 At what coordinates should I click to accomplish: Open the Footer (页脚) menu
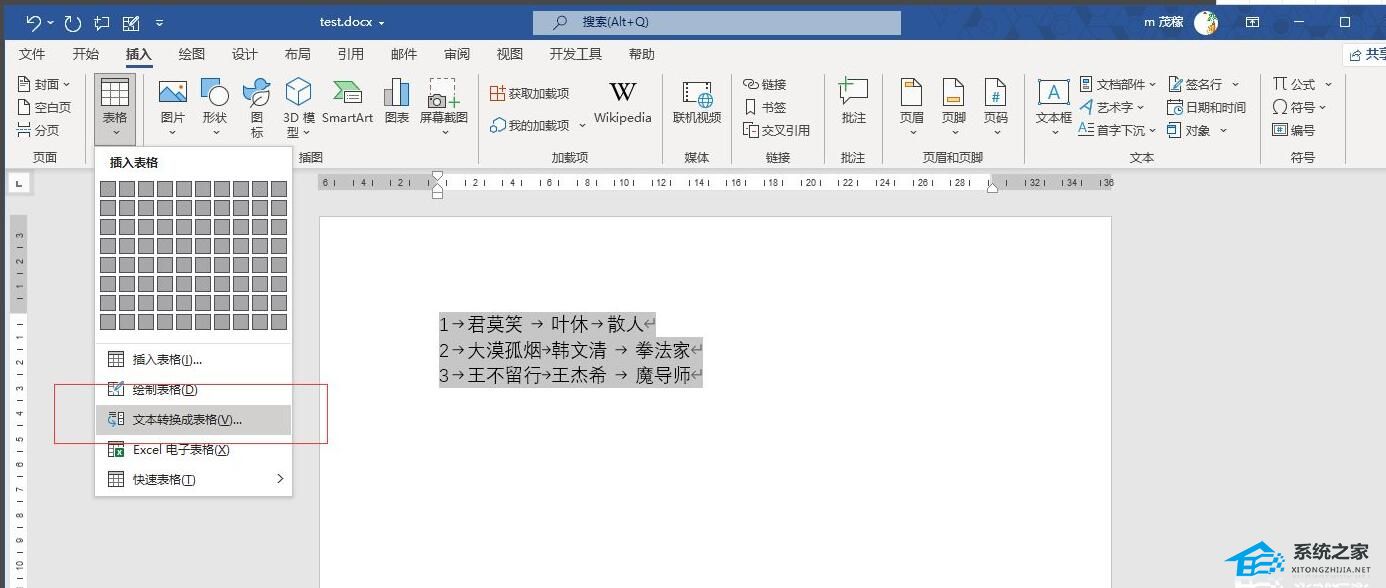(953, 108)
